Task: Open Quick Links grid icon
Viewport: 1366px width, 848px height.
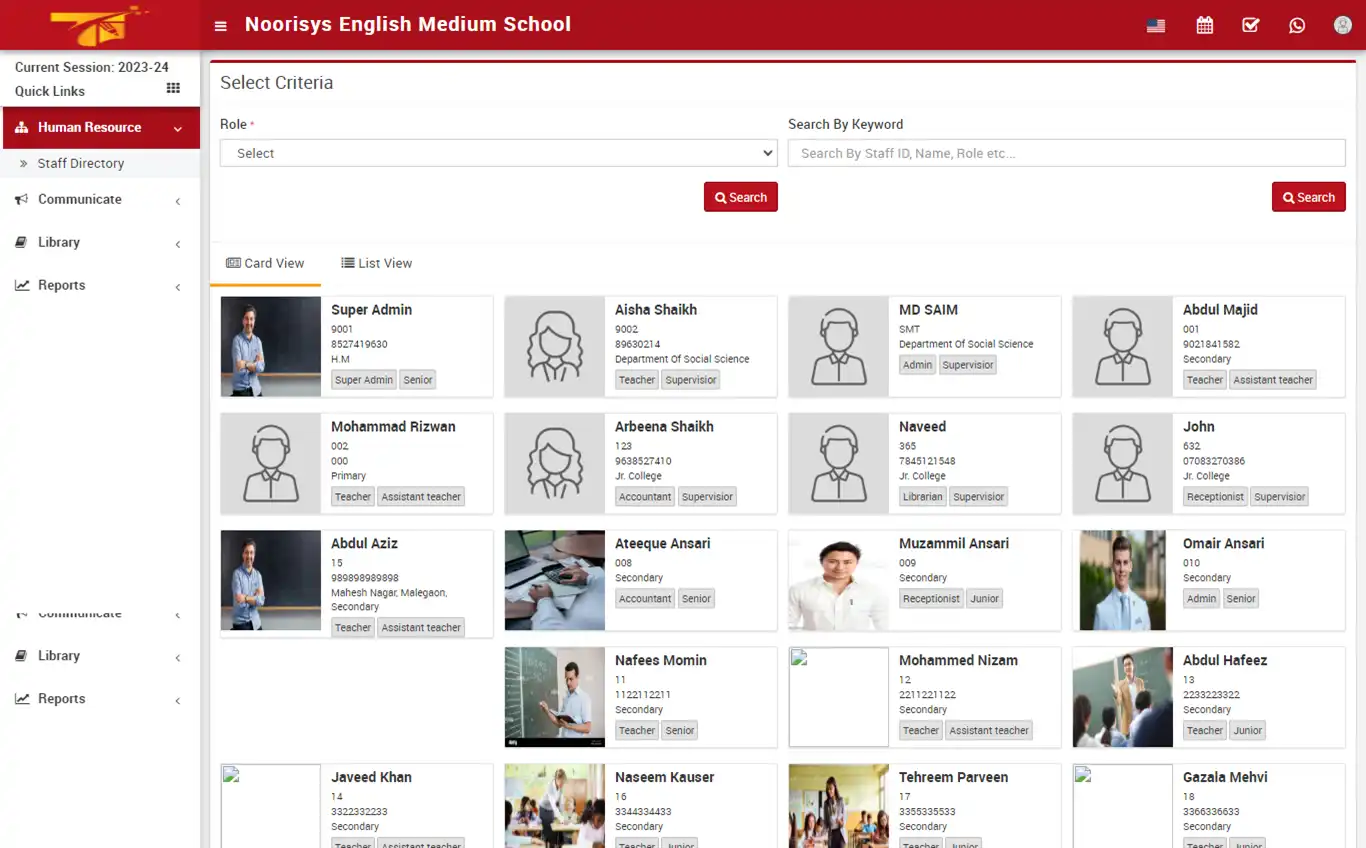Action: pos(175,90)
